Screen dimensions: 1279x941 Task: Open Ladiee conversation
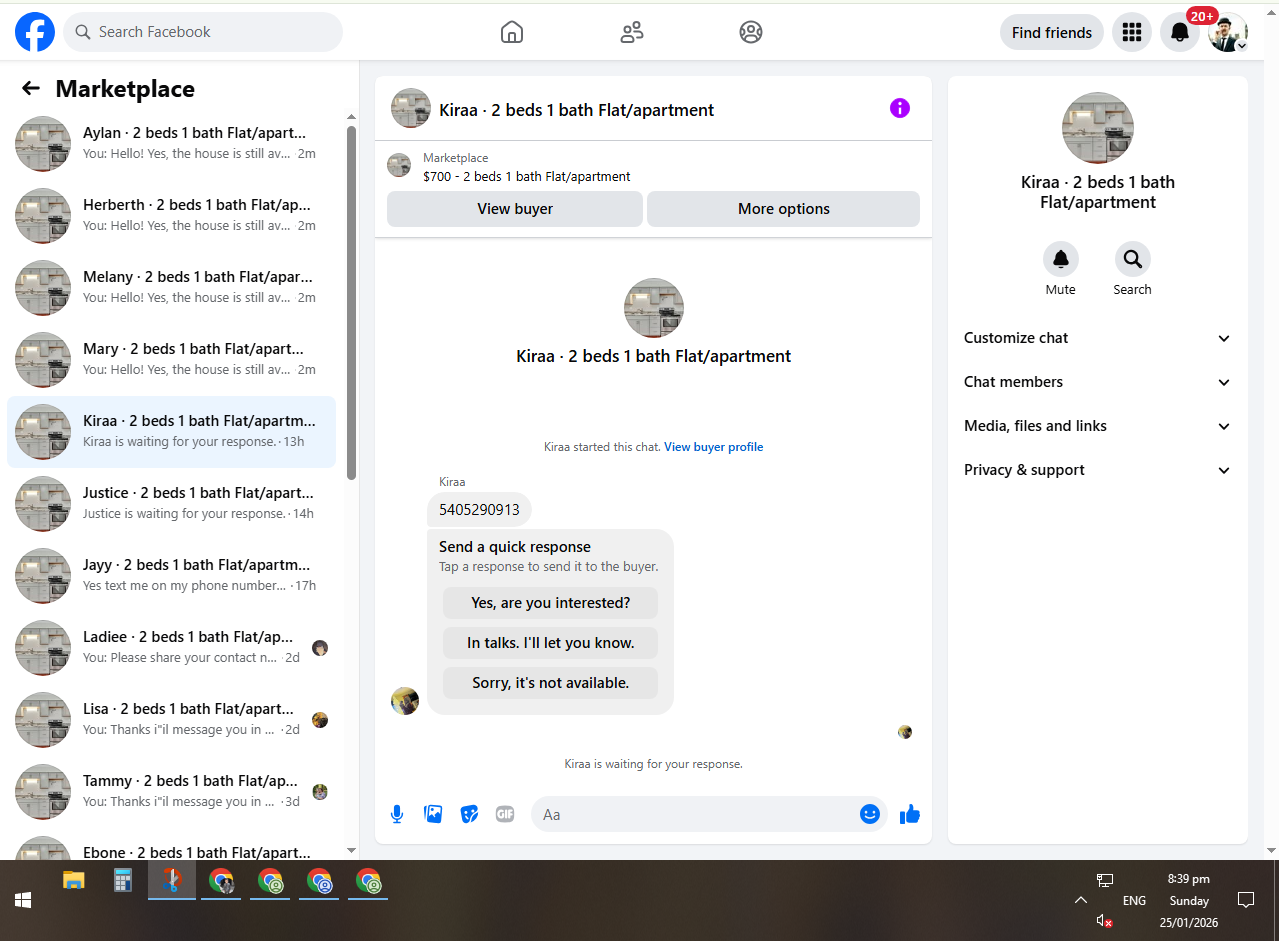click(172, 648)
